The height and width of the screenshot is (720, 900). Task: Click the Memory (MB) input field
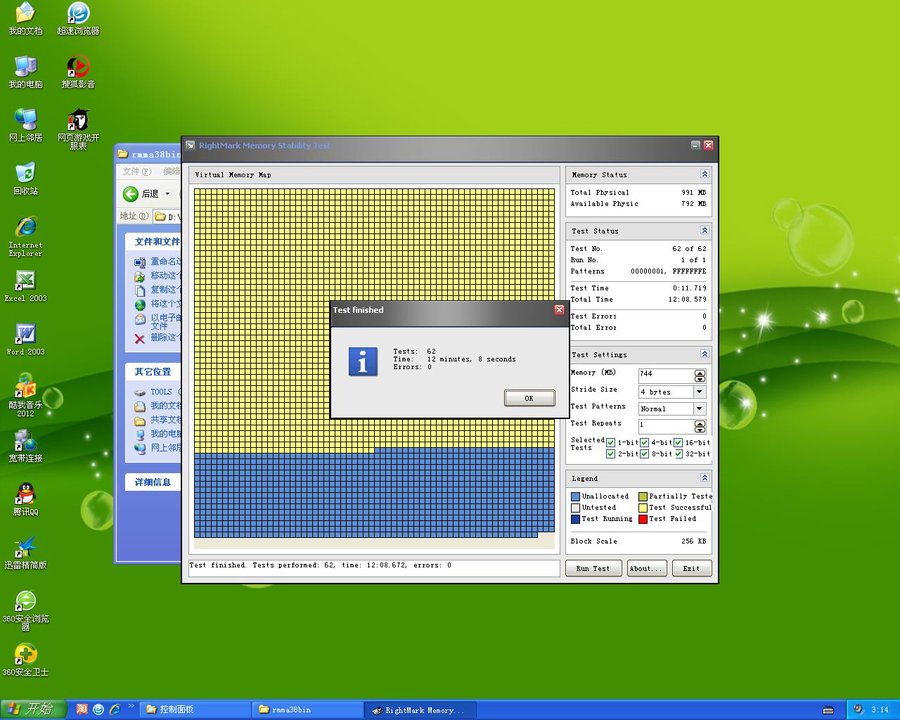click(664, 375)
